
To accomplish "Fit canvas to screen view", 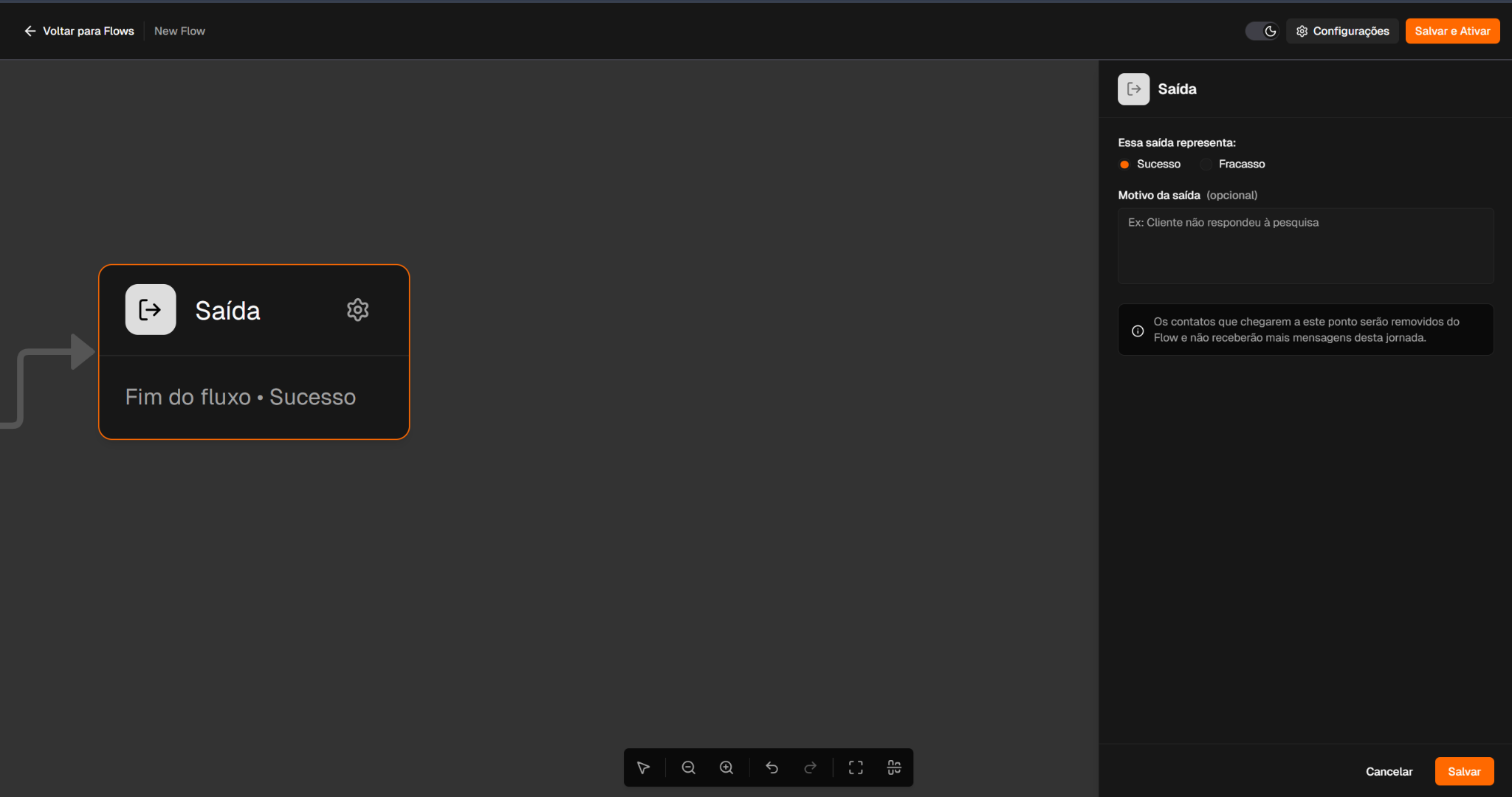I will [856, 767].
